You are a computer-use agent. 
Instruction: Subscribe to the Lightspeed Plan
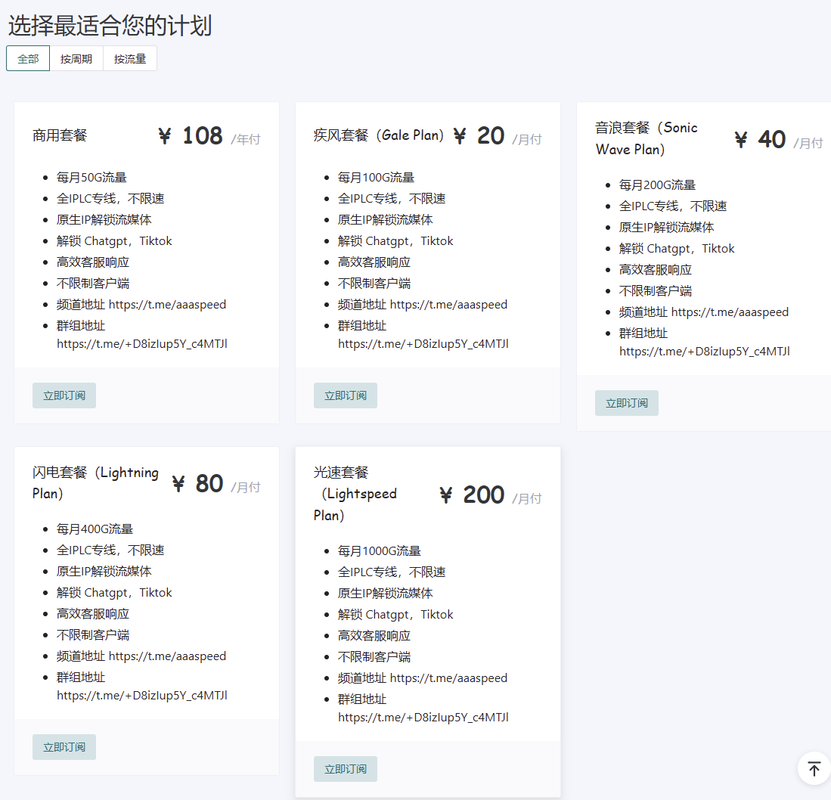(346, 769)
